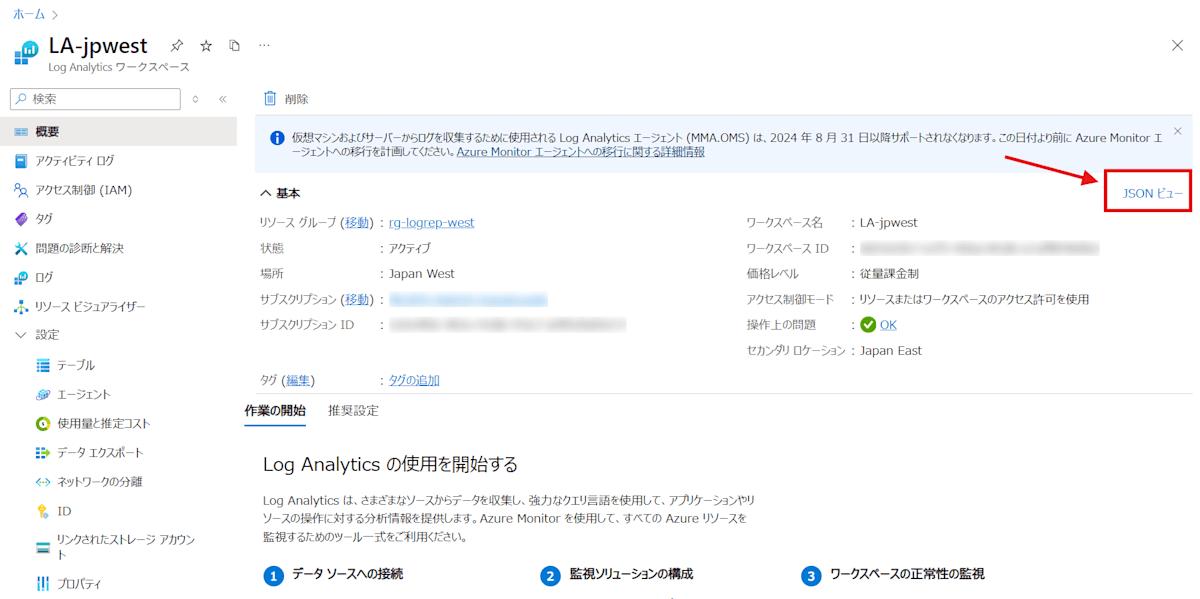
Task: Add LA-jpwest to favorites star
Action: (206, 46)
